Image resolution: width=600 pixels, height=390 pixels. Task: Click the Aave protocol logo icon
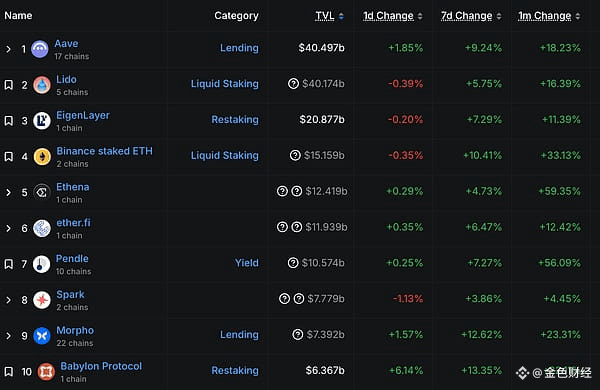coord(40,49)
